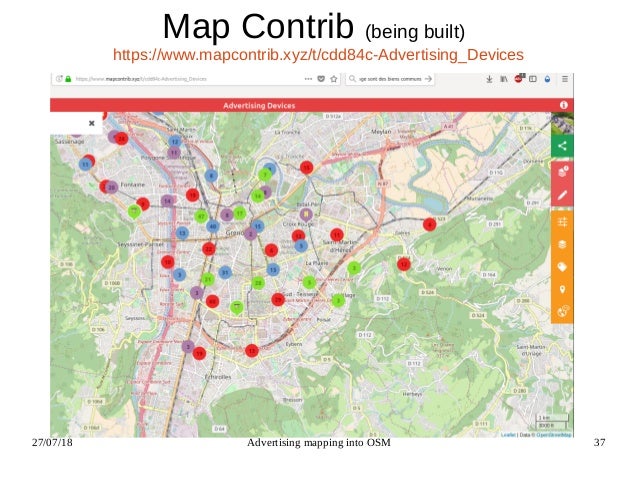Click the green padlock in address bar
Image resolution: width=638 pixels, height=479 pixels.
pyautogui.click(x=68, y=79)
